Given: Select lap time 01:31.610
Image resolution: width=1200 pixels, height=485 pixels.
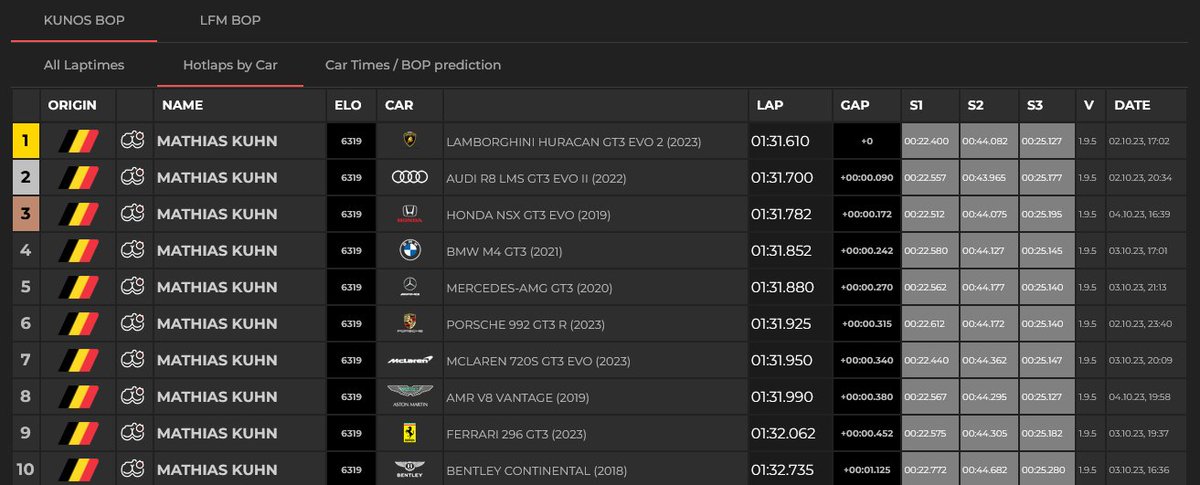Looking at the screenshot, I should click(x=781, y=142).
